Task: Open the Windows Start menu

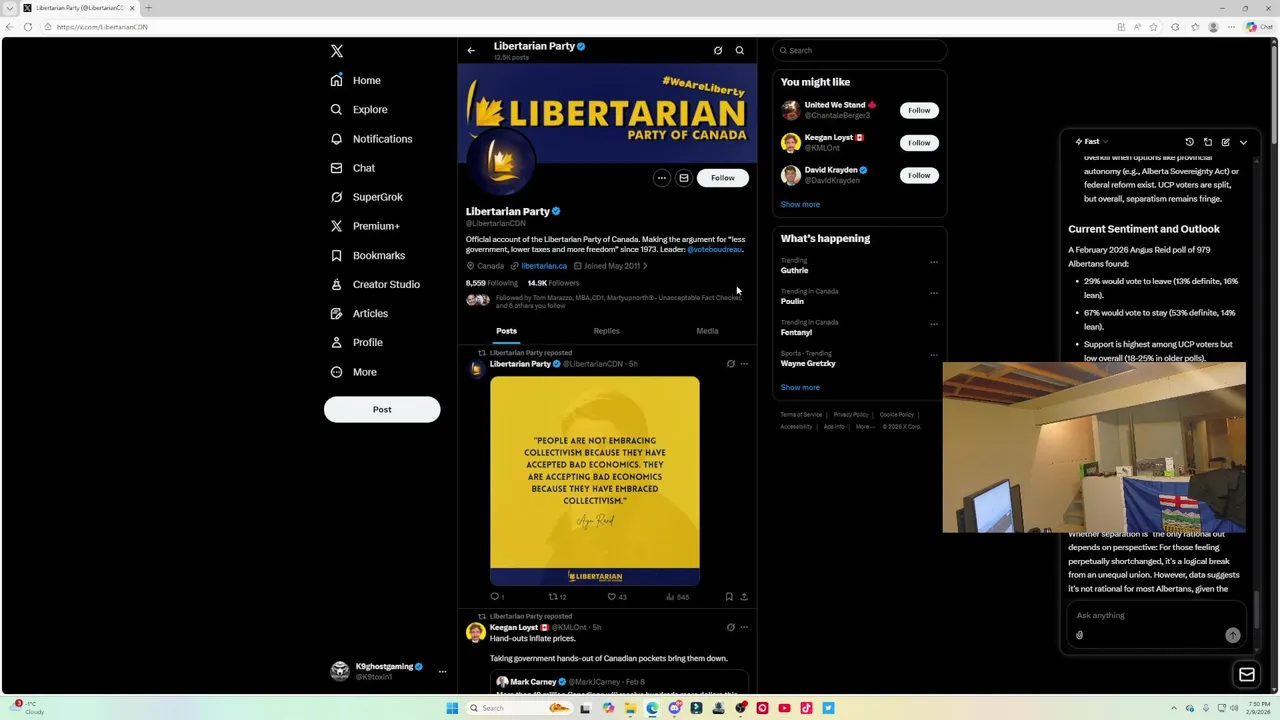Action: [452, 708]
